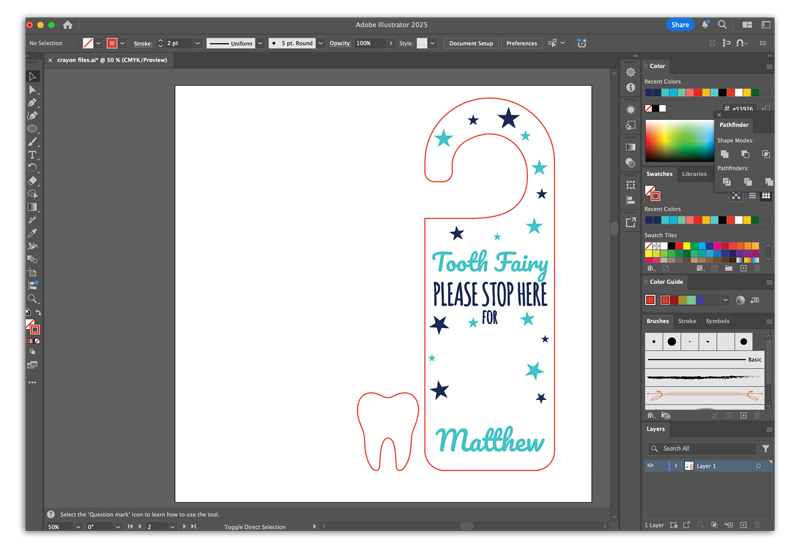
Task: Click Layer 1 target circle
Action: point(759,466)
